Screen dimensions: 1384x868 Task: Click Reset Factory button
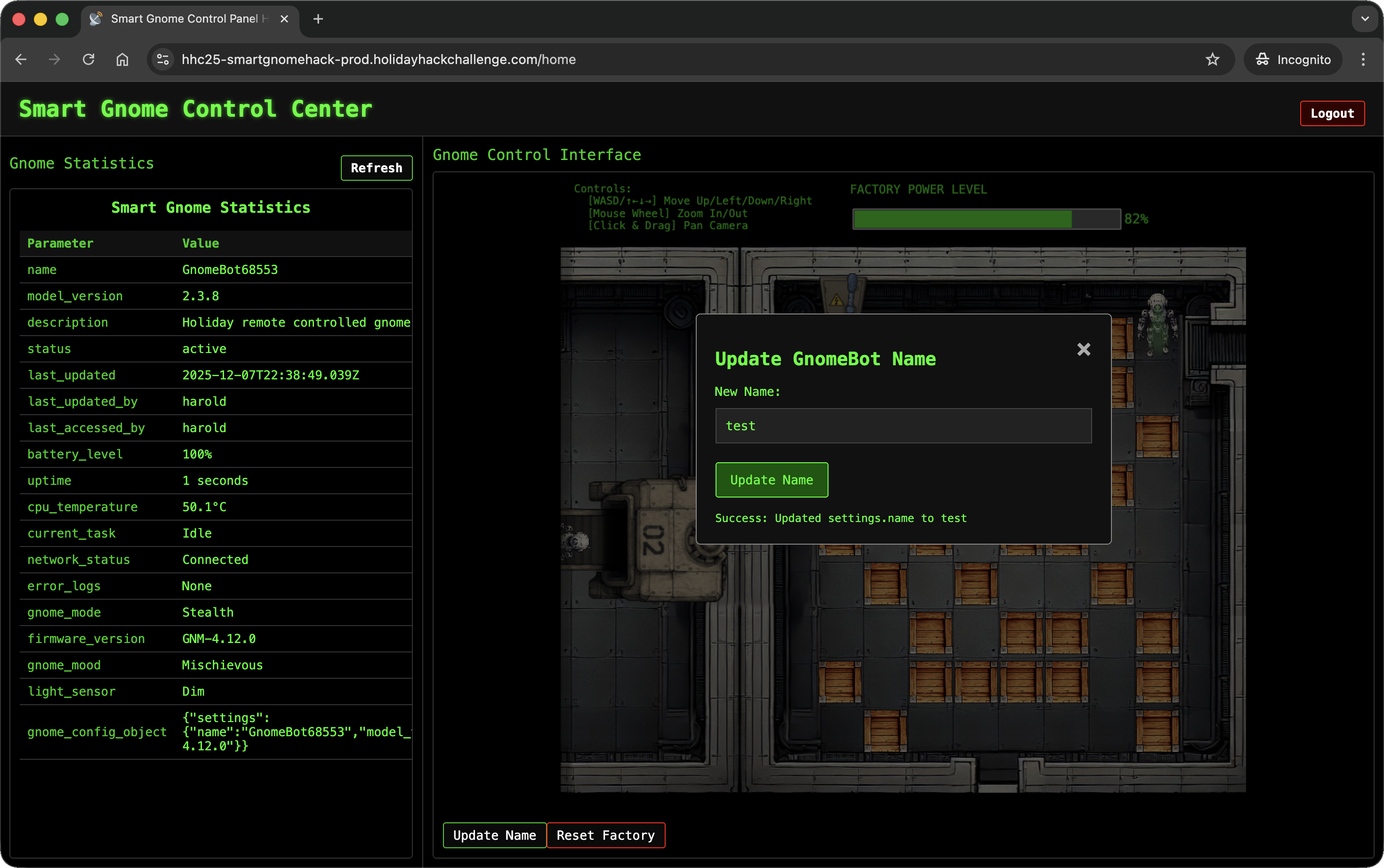(605, 835)
